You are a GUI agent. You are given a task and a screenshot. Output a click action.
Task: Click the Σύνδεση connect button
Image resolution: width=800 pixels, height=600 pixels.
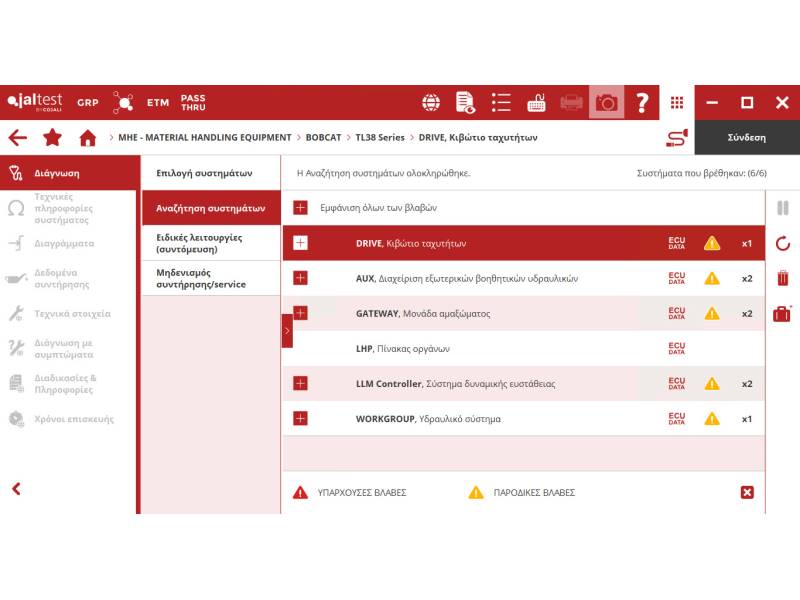746,138
